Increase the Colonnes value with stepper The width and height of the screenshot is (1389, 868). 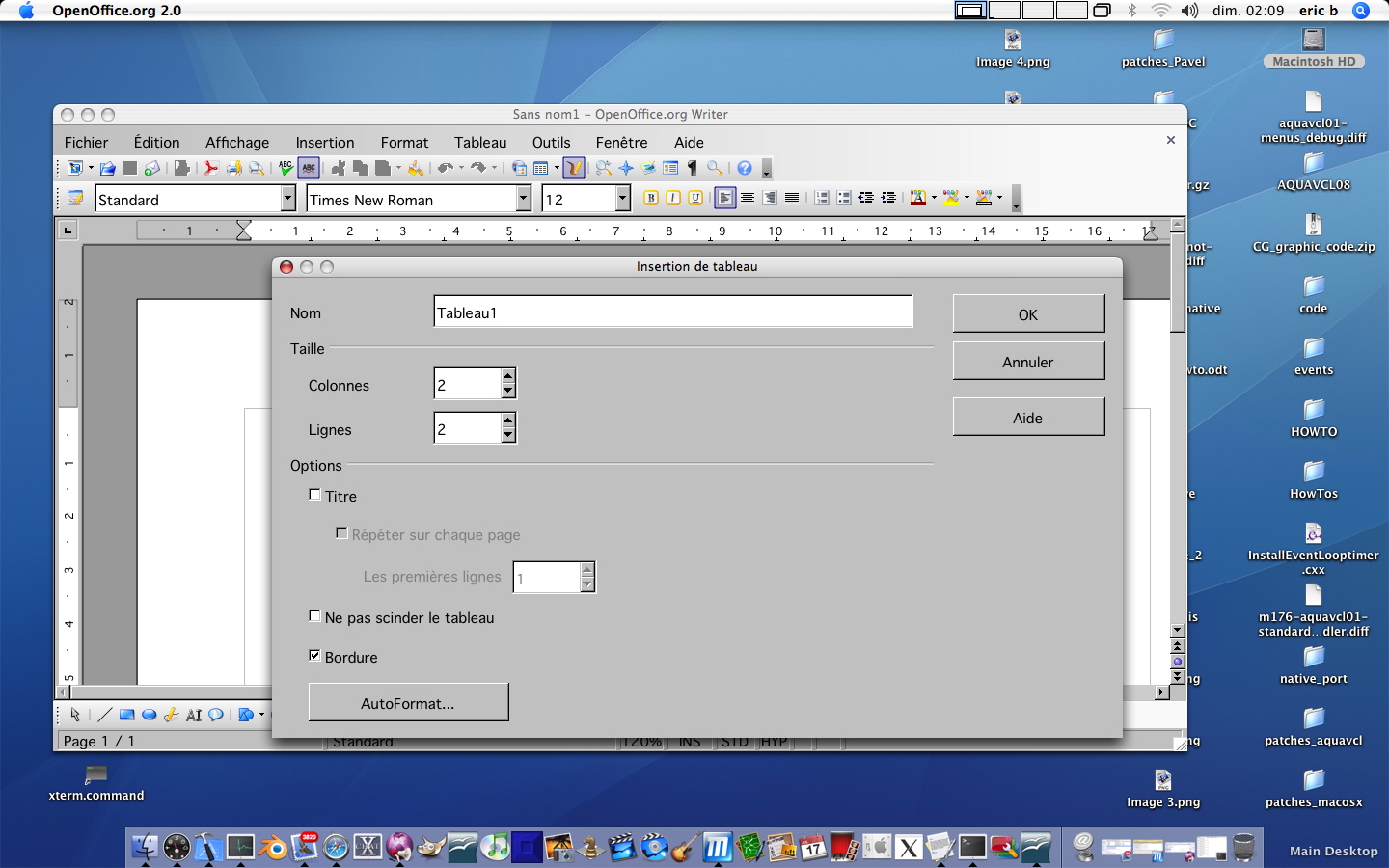508,376
